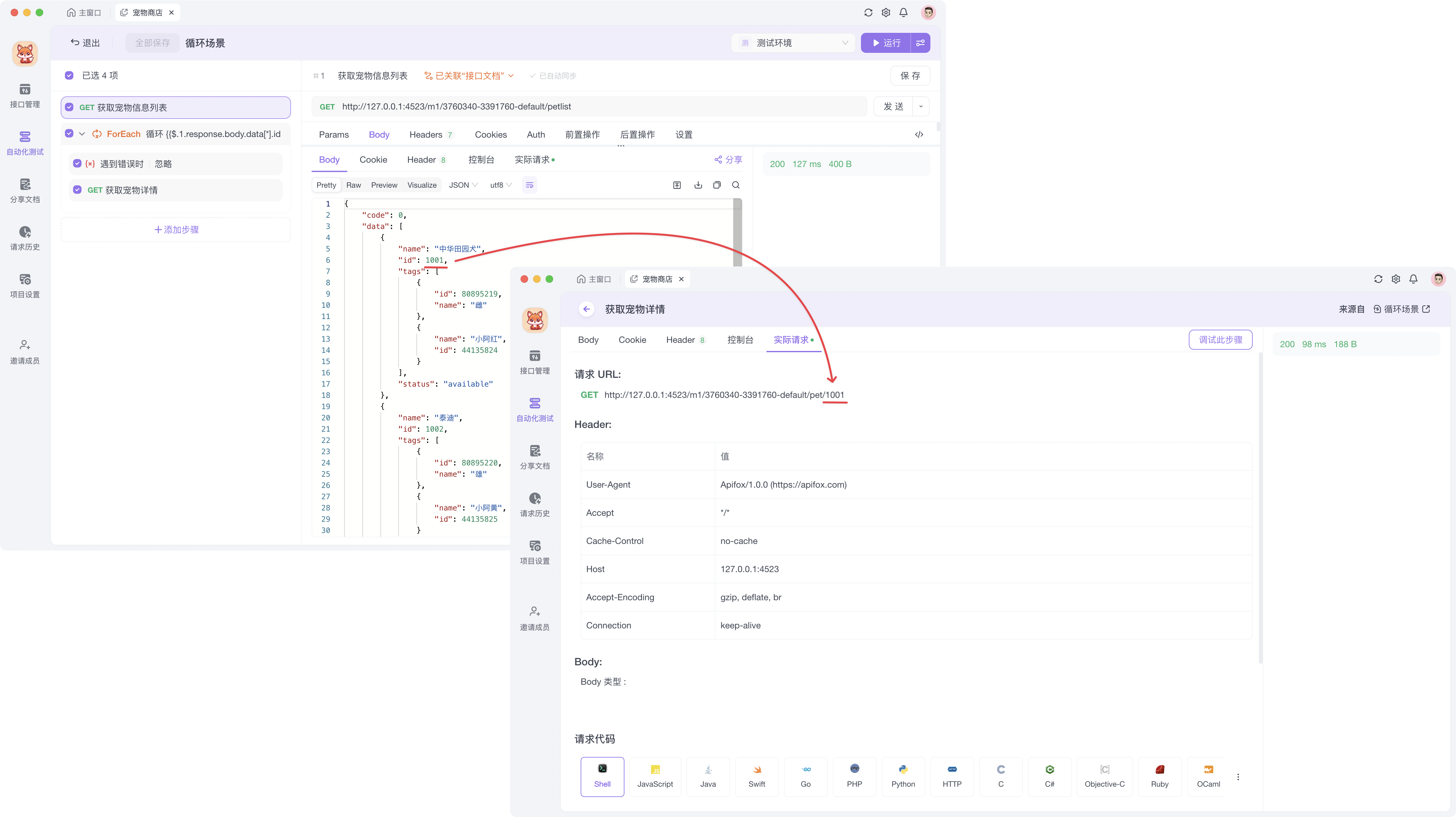Download the response body
The image size is (1456, 817).
point(698,185)
